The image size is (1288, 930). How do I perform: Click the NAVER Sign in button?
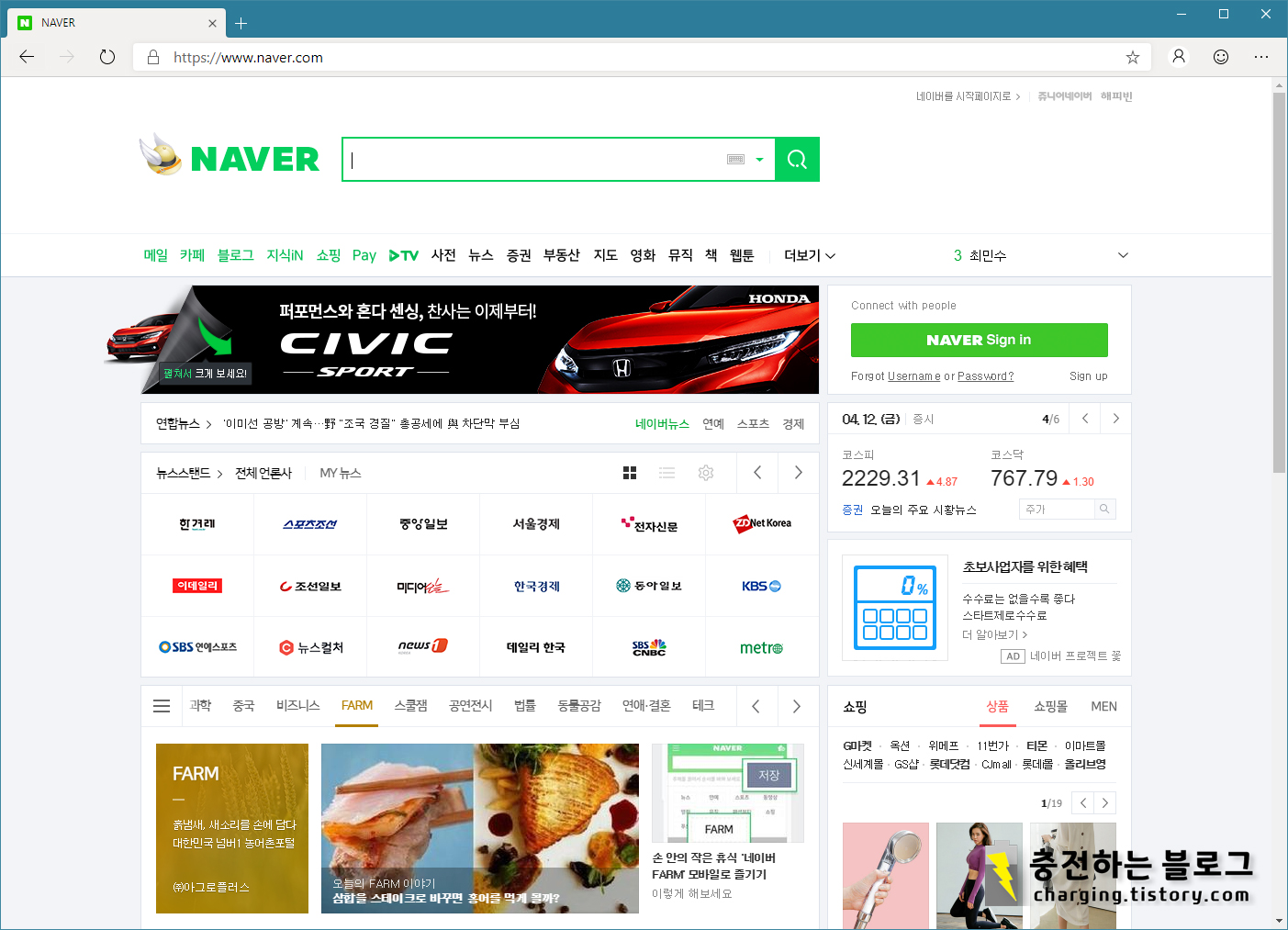[x=980, y=340]
